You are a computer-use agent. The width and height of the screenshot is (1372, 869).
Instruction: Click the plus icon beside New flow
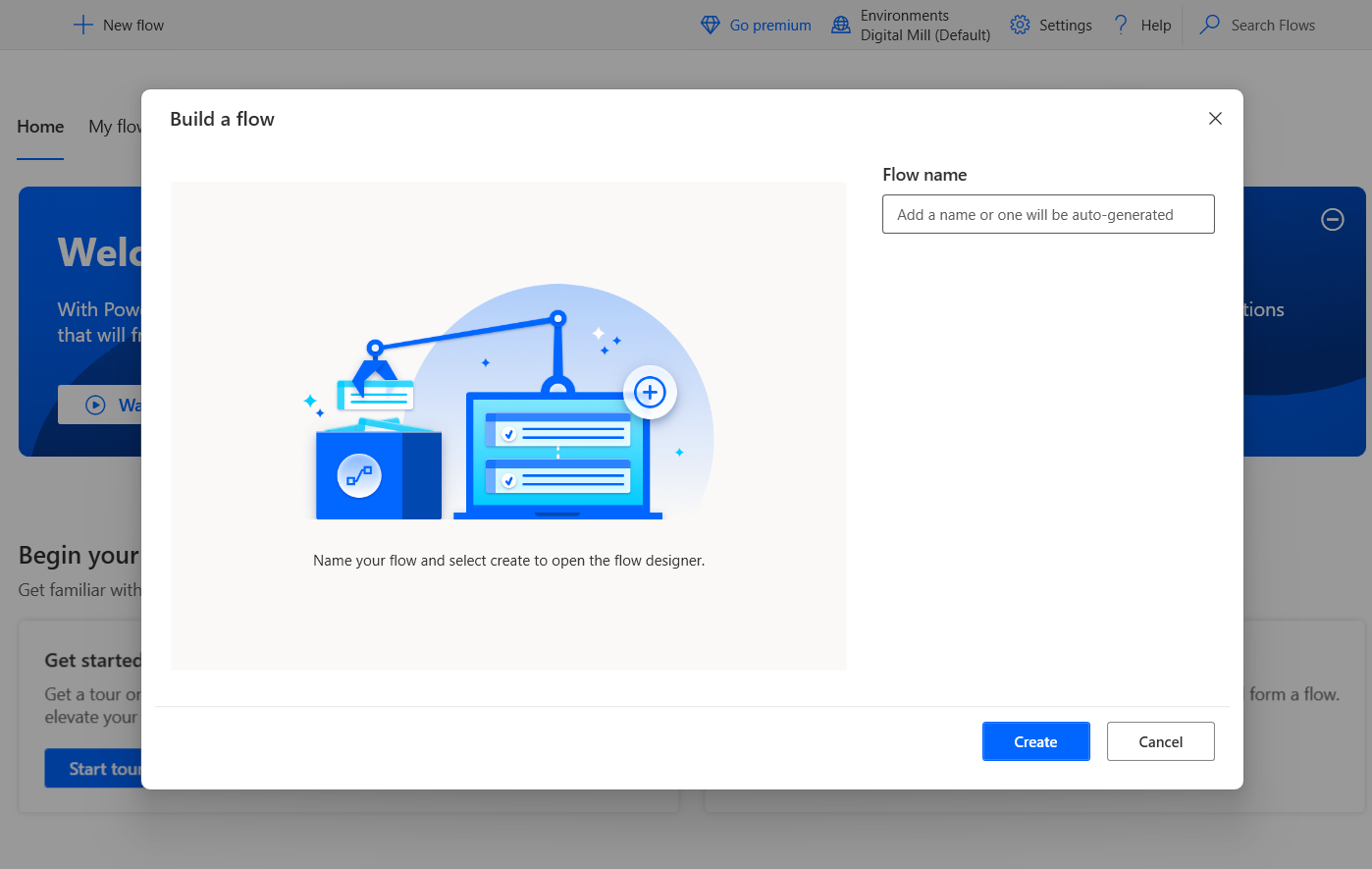pos(83,25)
